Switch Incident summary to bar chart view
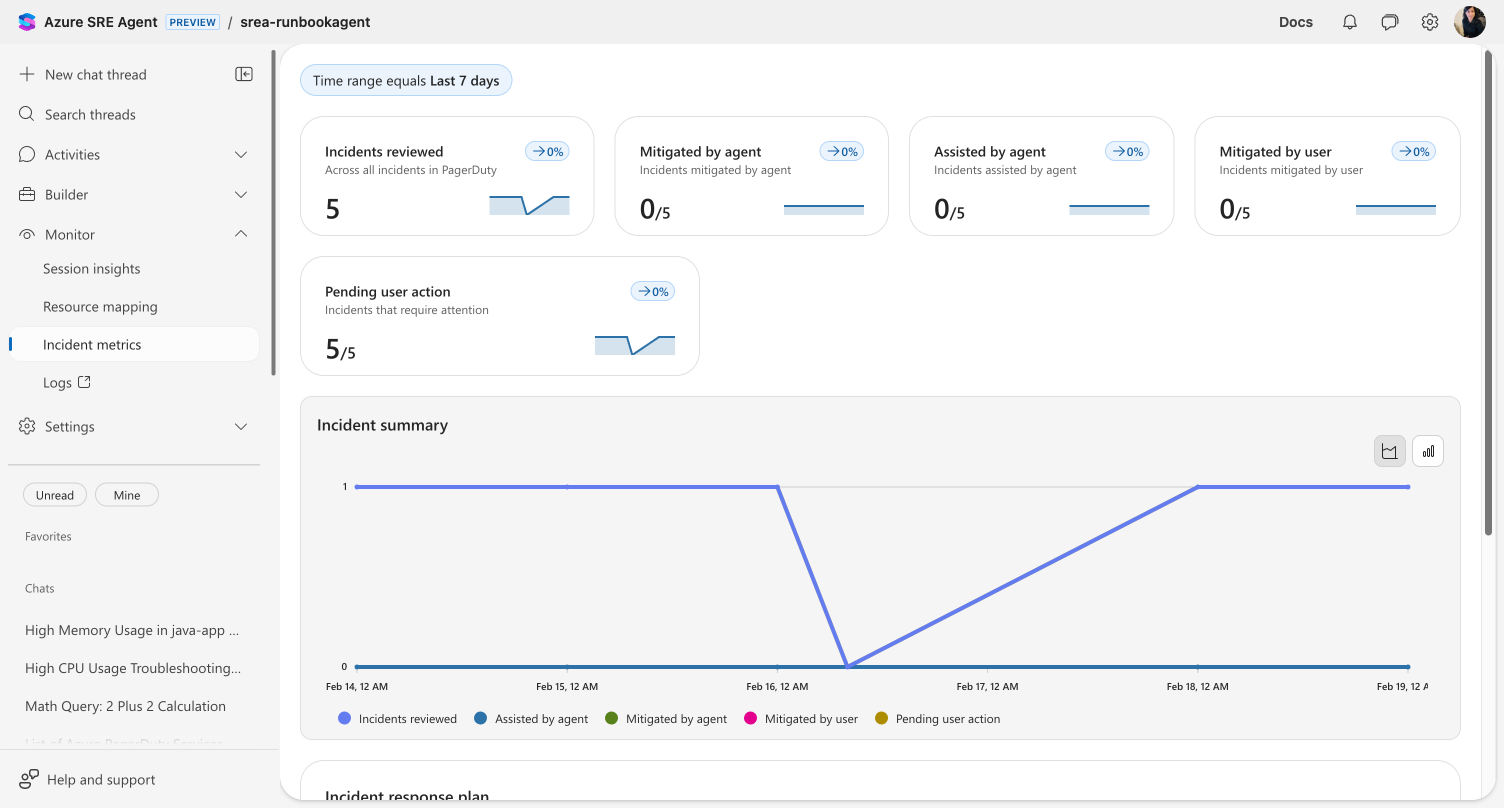Image resolution: width=1504 pixels, height=808 pixels. click(1427, 450)
